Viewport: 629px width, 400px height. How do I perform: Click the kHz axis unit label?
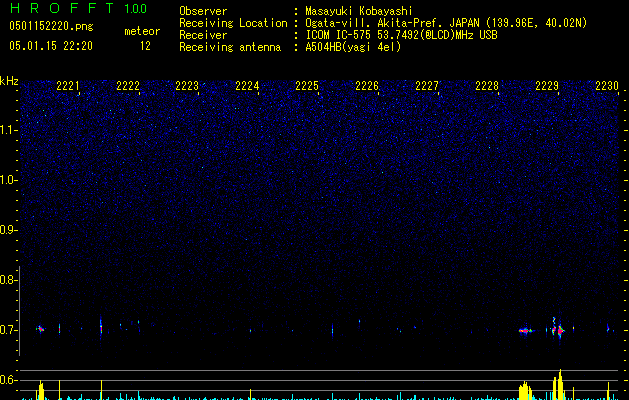pos(9,81)
